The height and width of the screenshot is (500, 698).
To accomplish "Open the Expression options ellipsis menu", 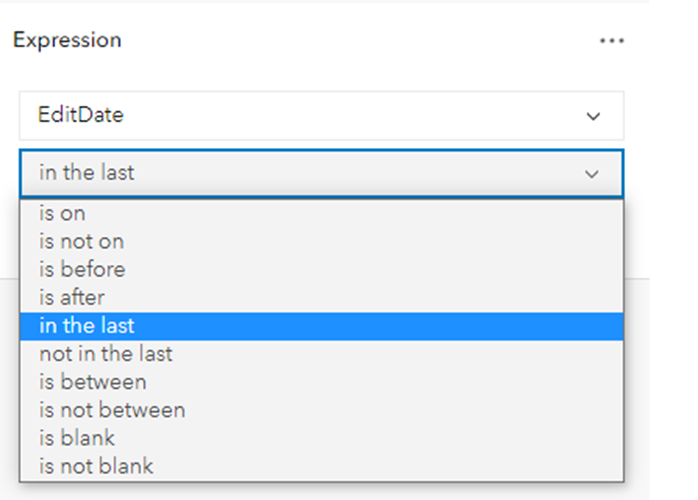I will pos(611,41).
